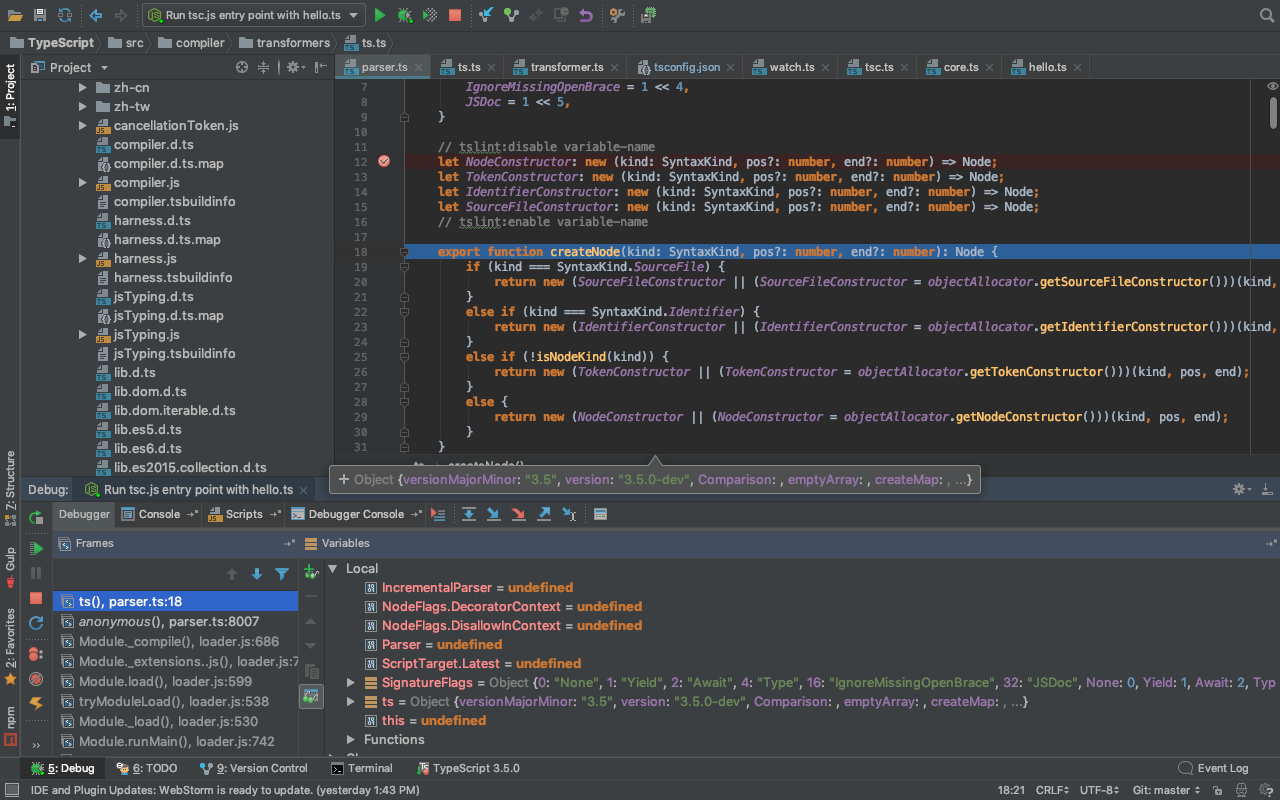Commit changes with the green VCS icon
The image size is (1280, 800).
[x=511, y=15]
